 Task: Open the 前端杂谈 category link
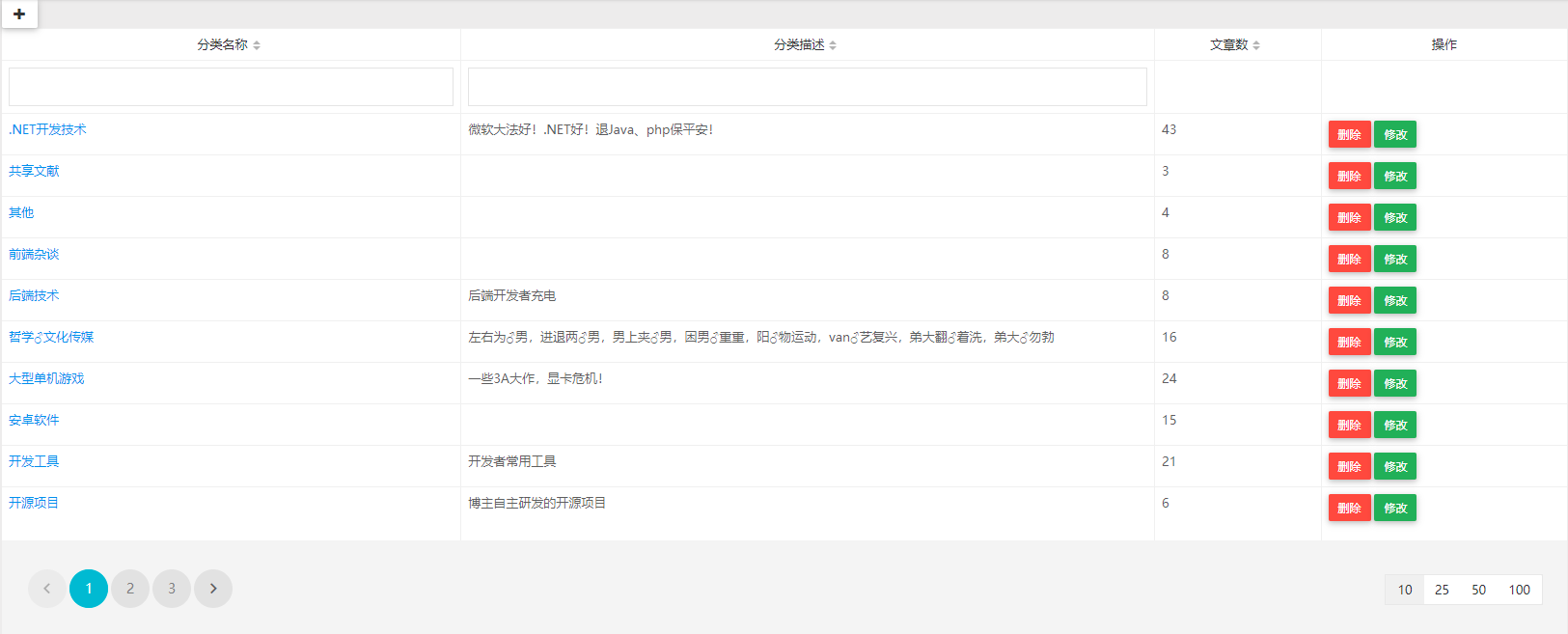pos(34,254)
